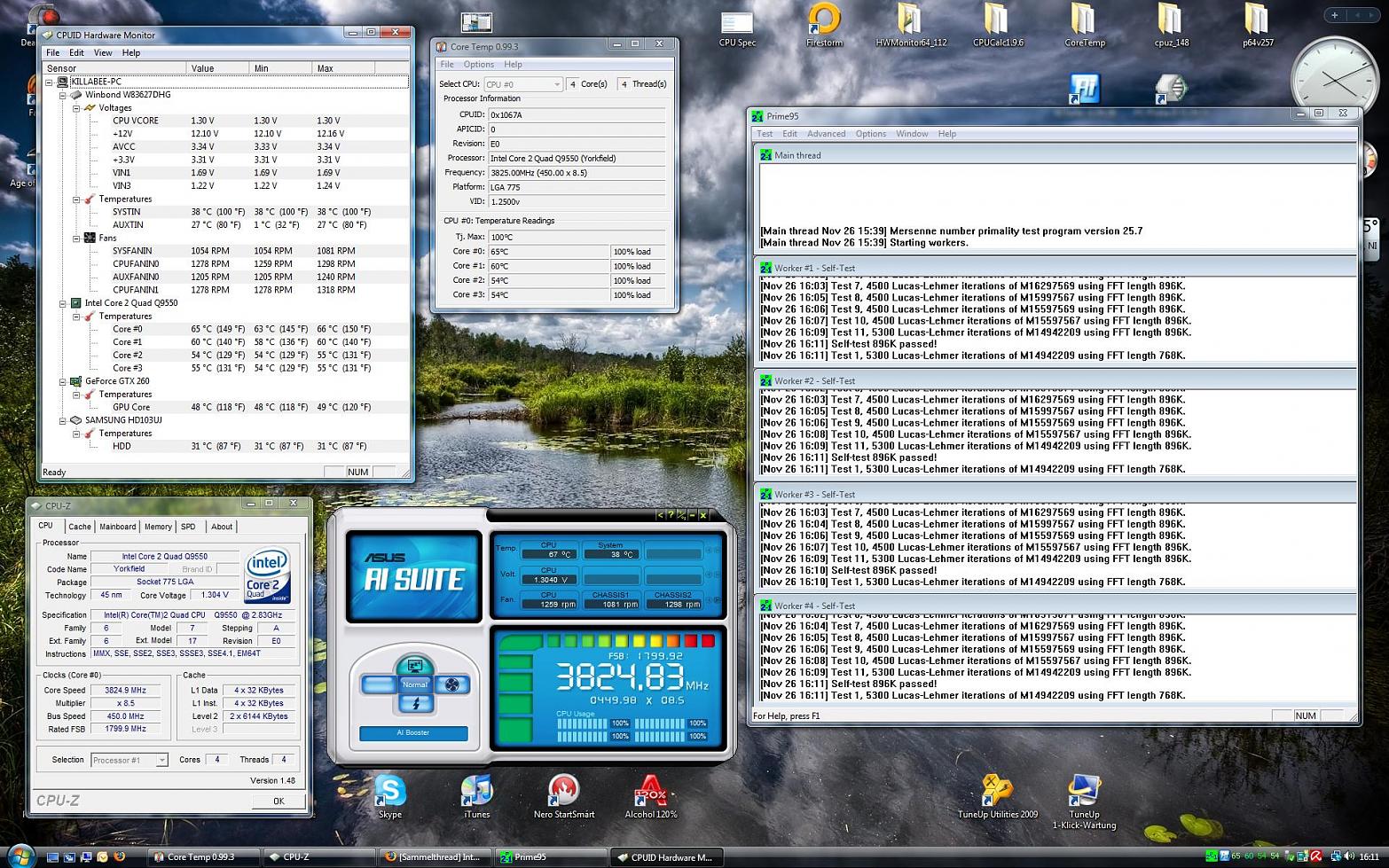Switch to Sammelthread Firefox taskbar button
This screenshot has width=1389, height=868.
434,856
